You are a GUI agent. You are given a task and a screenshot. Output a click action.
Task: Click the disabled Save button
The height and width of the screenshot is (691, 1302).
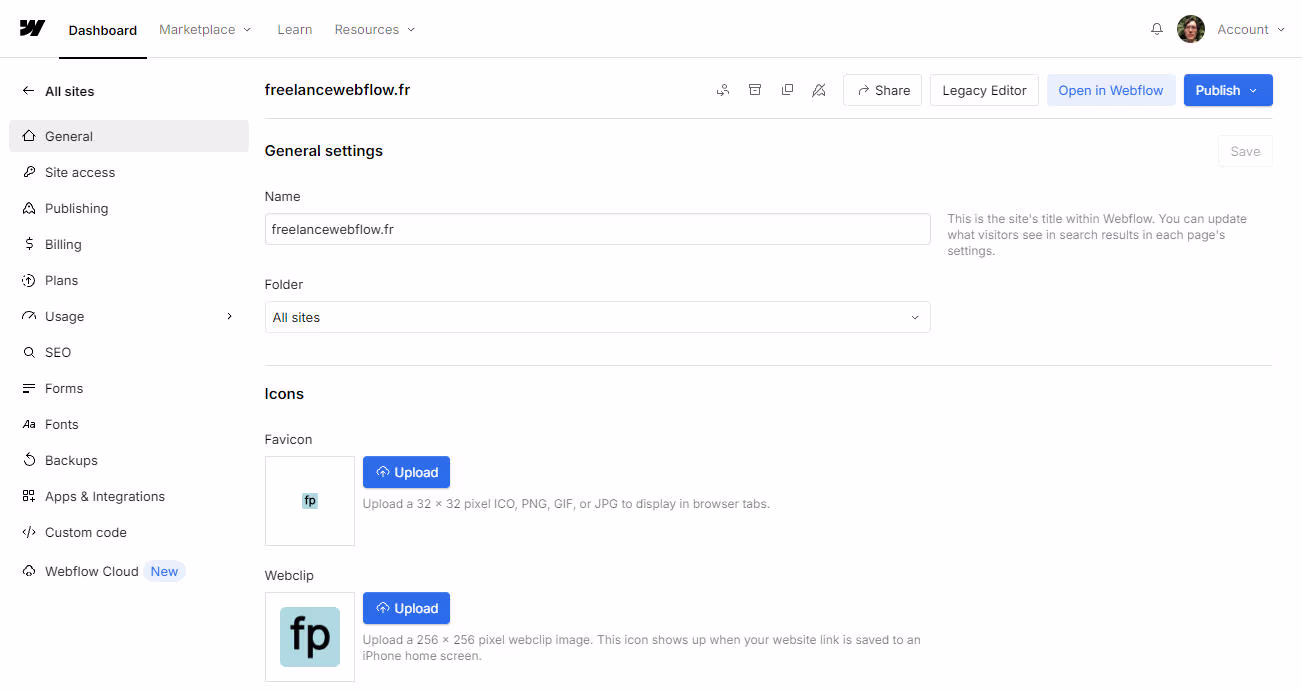click(1245, 151)
